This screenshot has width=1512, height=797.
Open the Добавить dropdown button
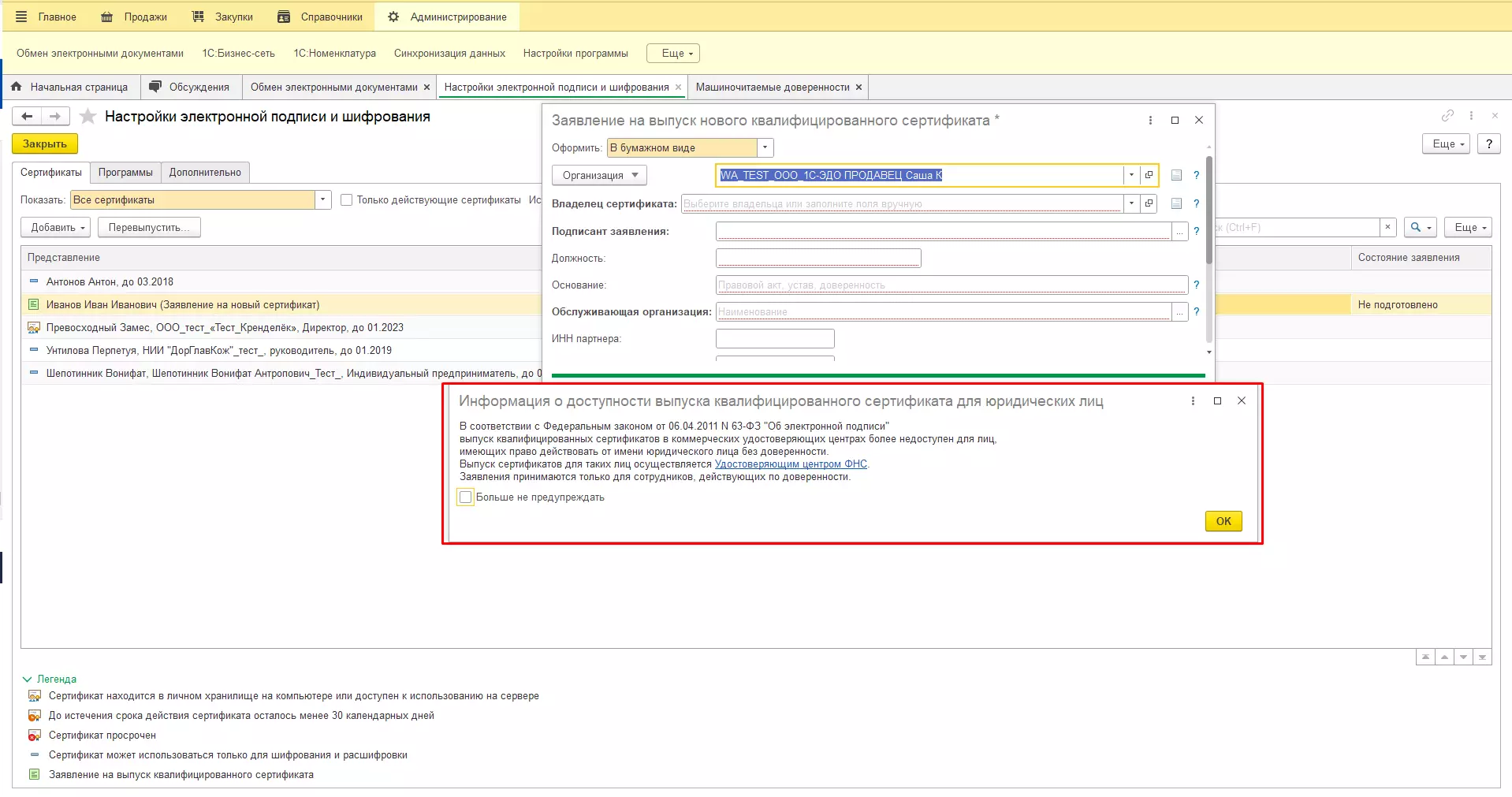56,228
